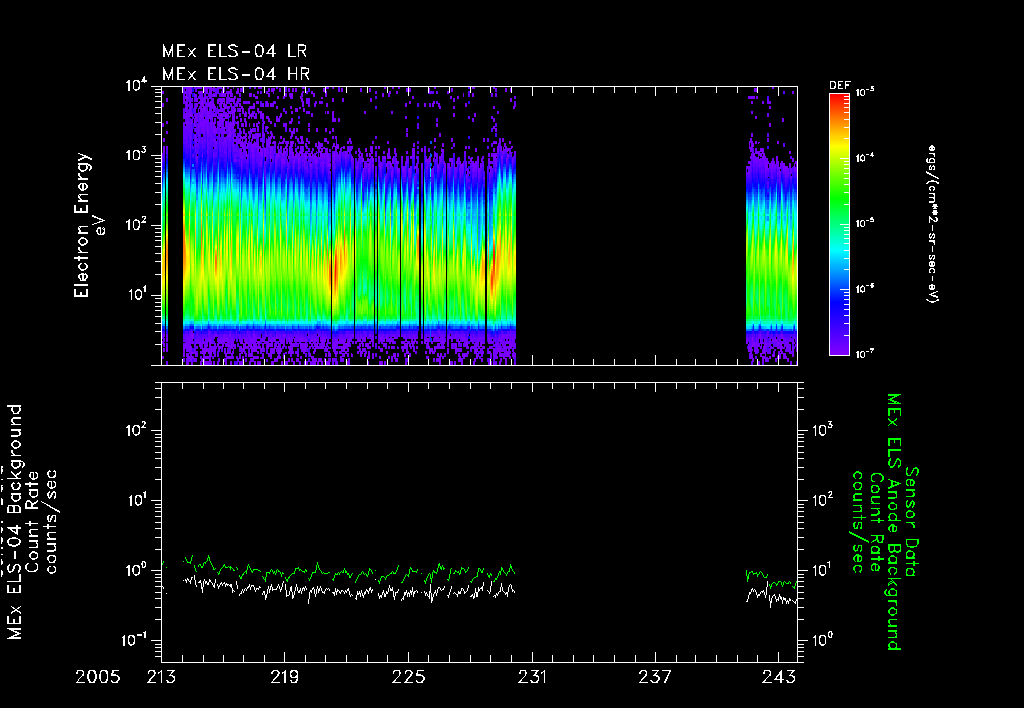
Task: Click the 'MEx ELS-04 LR' title text
Action: tap(234, 51)
